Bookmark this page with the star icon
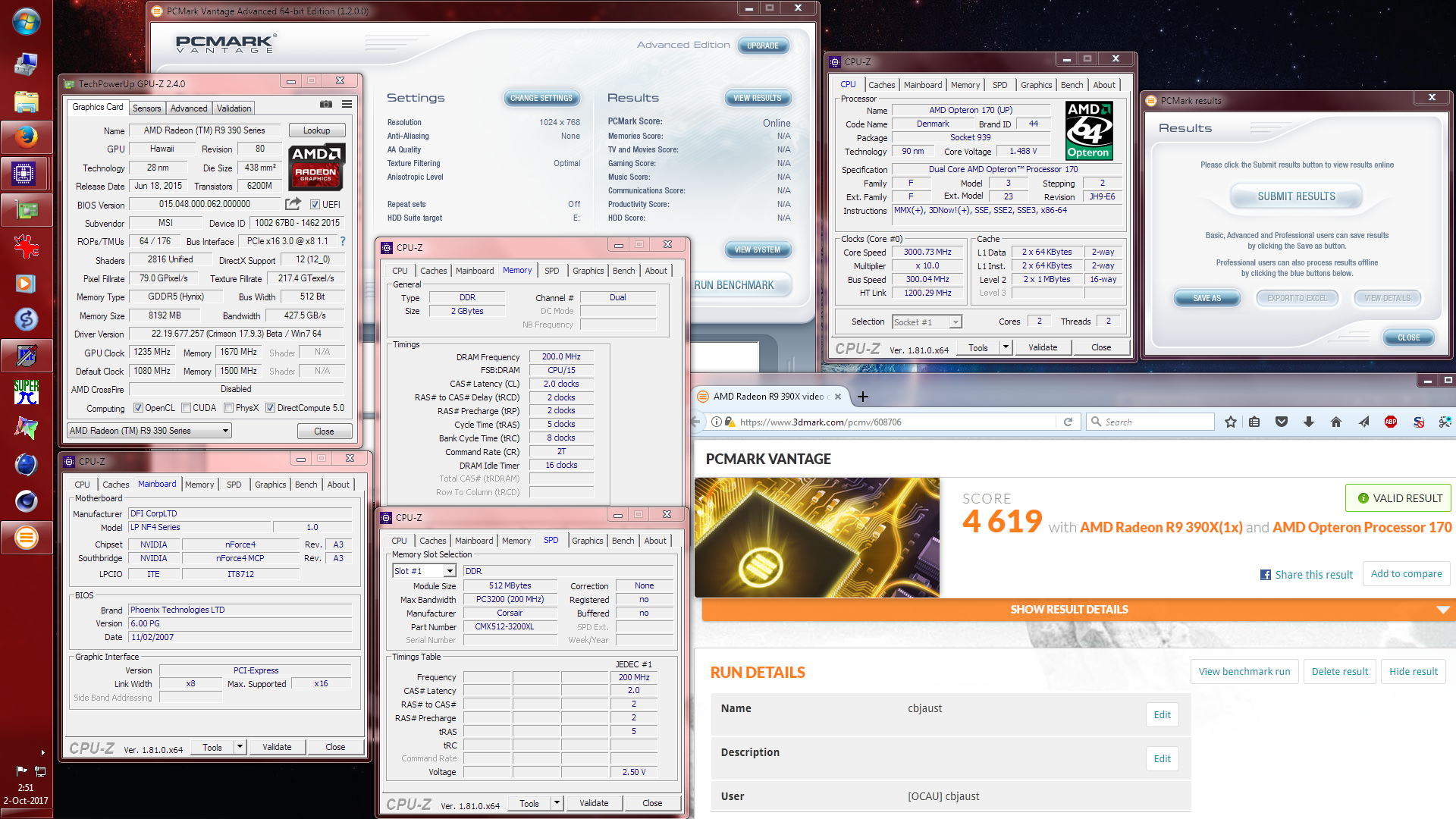This screenshot has width=1456, height=819. [x=1230, y=422]
